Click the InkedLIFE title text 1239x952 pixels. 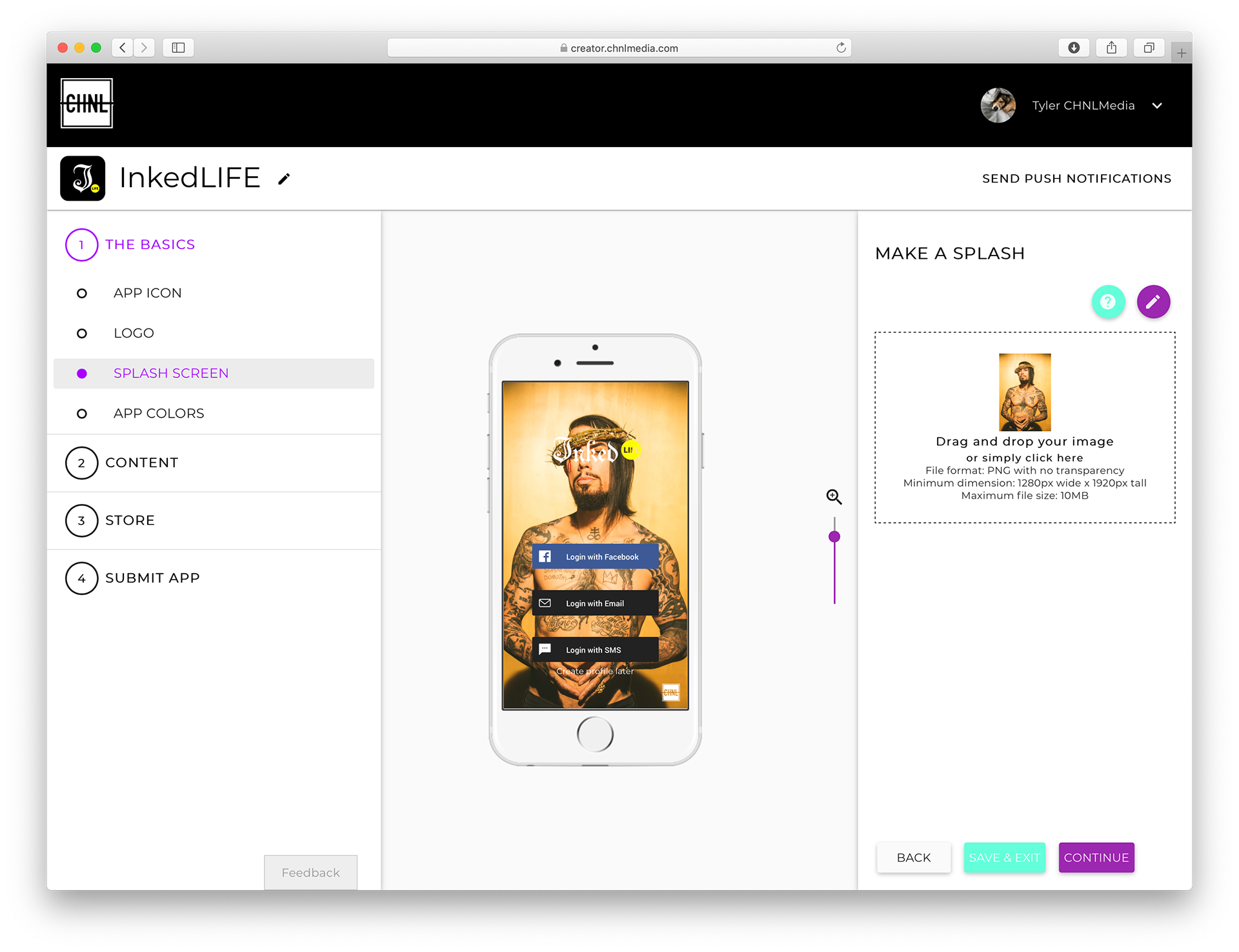tap(190, 177)
